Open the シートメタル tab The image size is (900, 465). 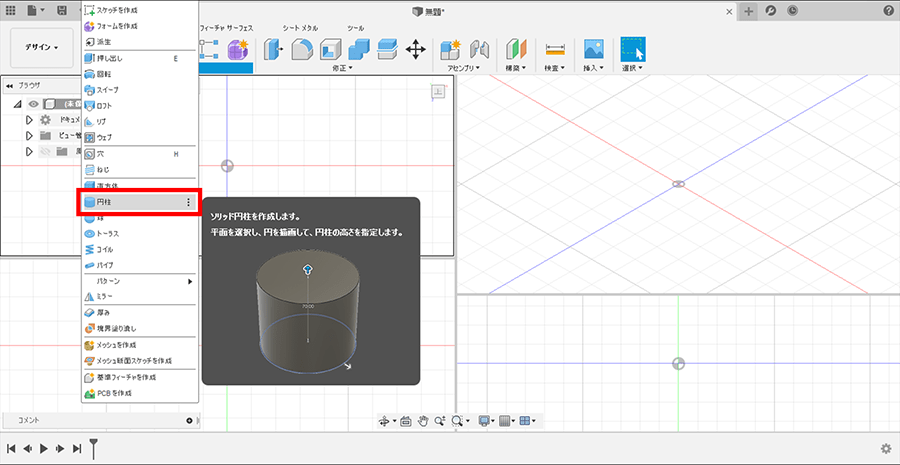point(299,28)
